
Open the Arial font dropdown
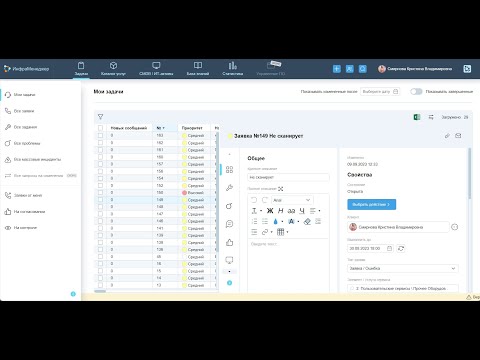(292, 200)
